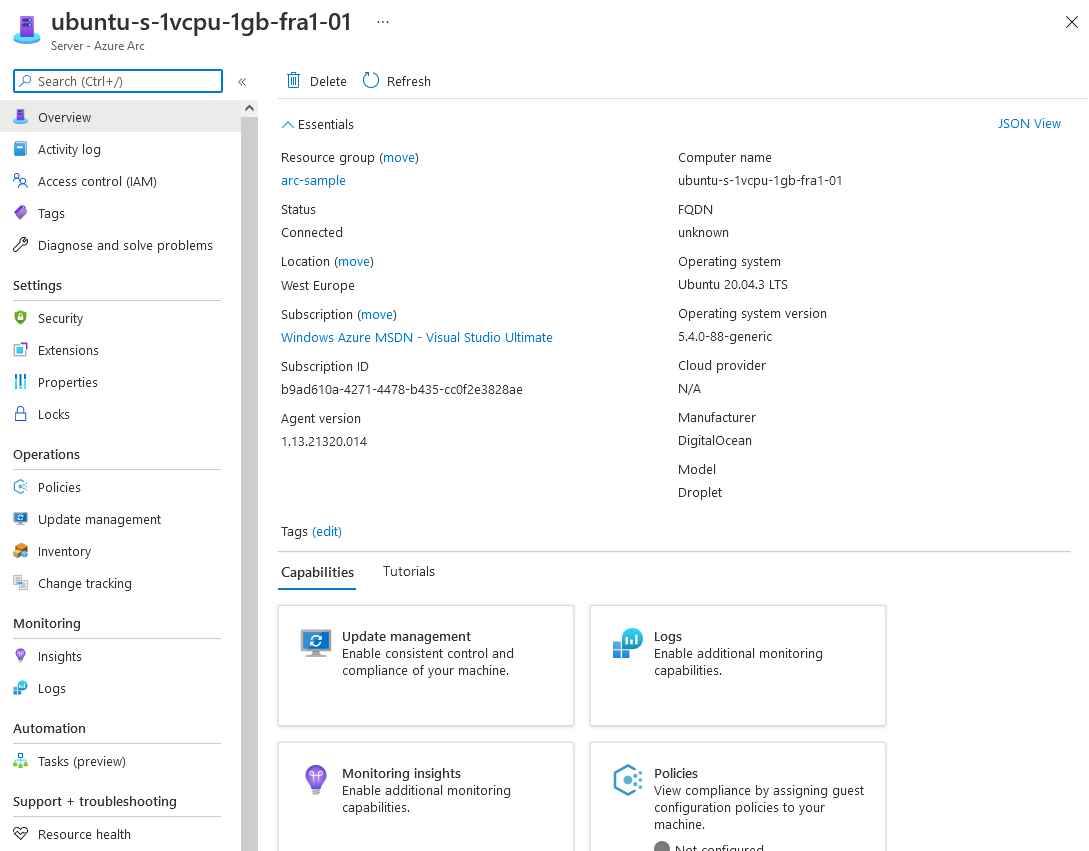
Task: Click the Diagnose and solve problems wrench icon
Action: [21, 245]
